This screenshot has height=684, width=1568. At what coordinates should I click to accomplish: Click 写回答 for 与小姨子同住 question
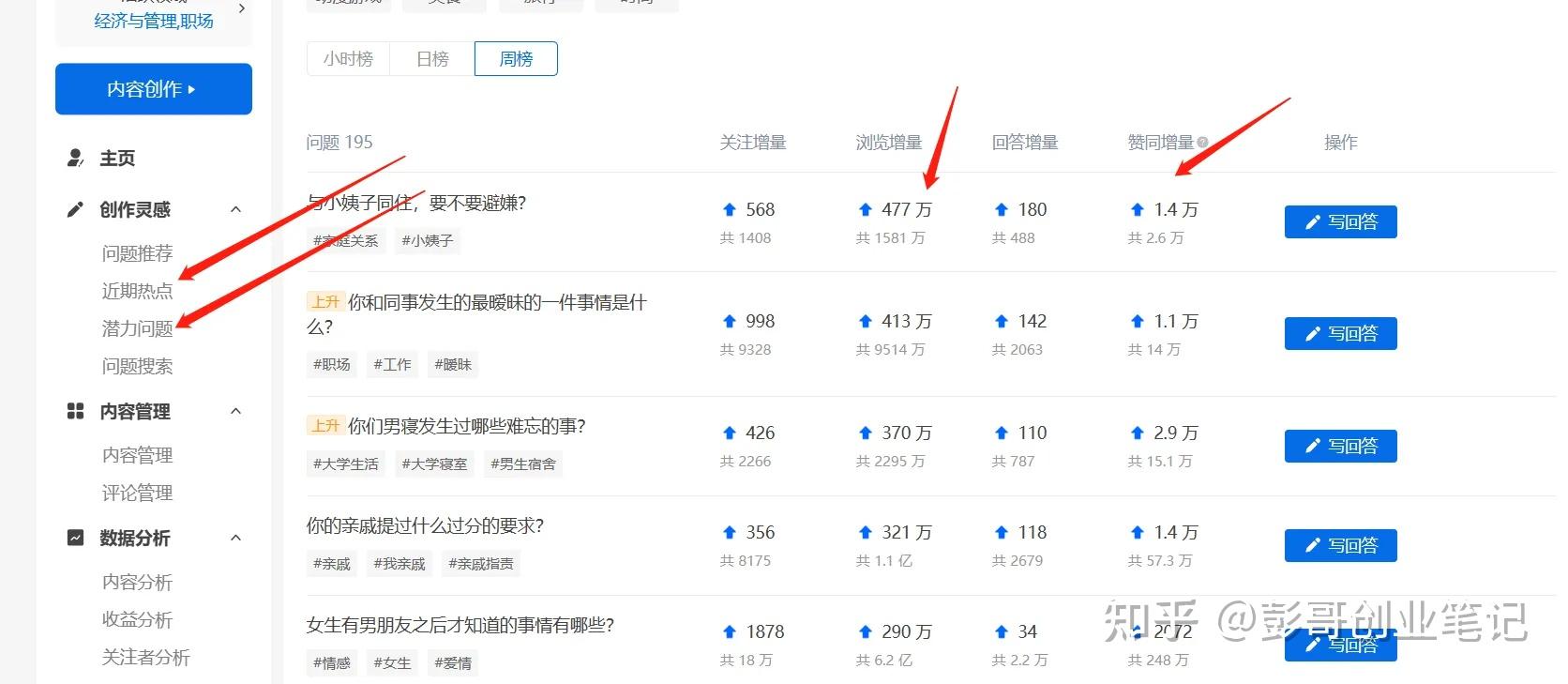[1340, 222]
